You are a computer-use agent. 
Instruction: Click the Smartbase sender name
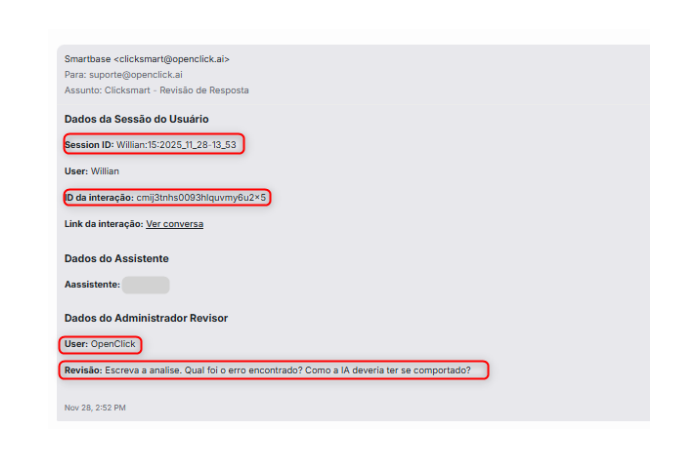coord(87,59)
